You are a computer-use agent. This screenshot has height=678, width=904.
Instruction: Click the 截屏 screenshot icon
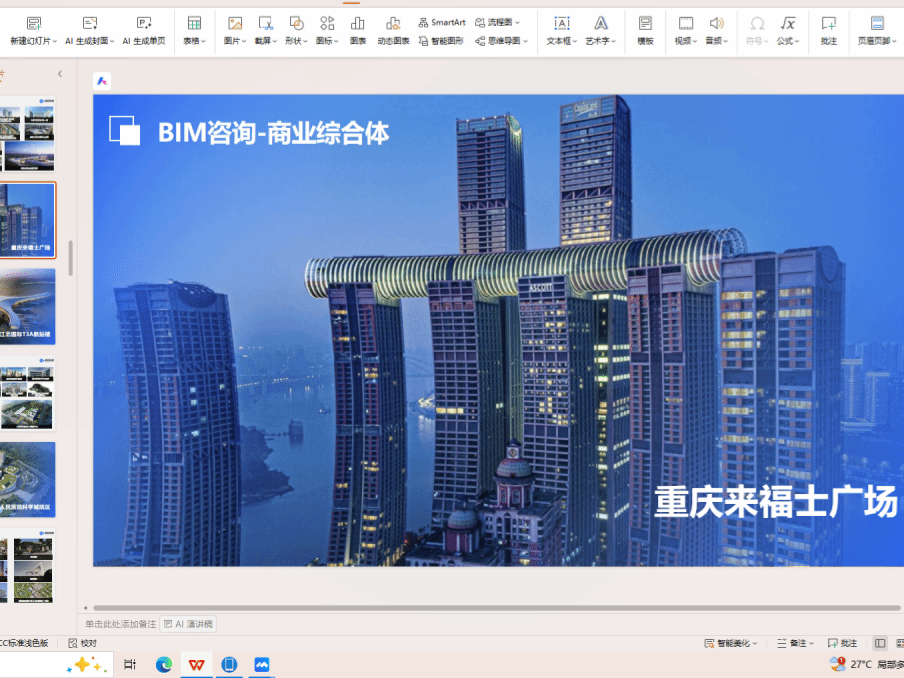click(266, 23)
